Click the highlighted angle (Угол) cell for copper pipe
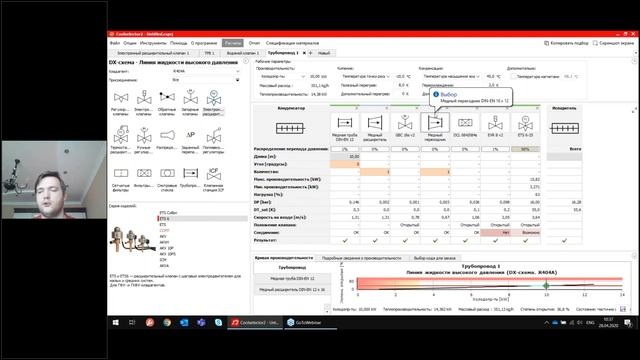The width and height of the screenshot is (640, 360). click(x=345, y=164)
